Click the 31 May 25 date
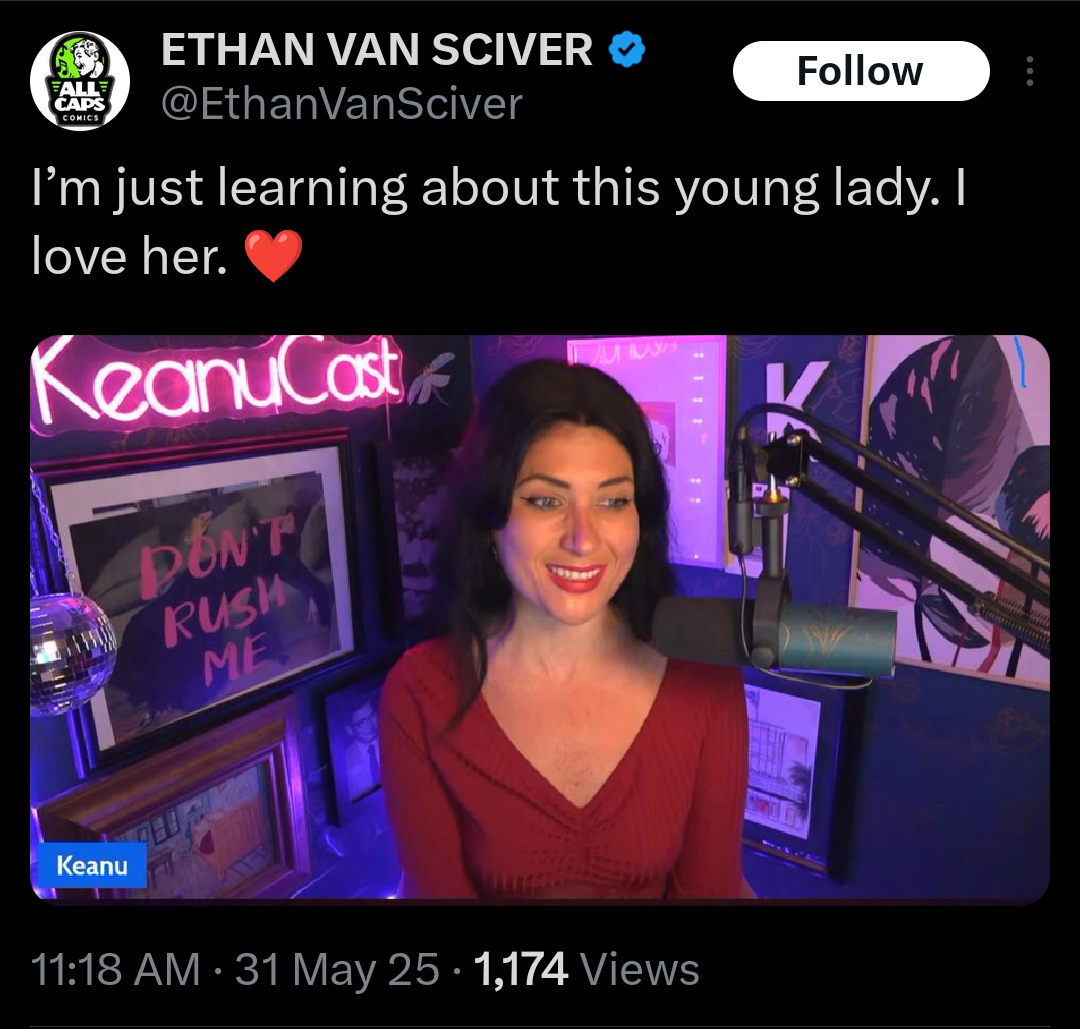1080x1029 pixels. pyautogui.click(x=337, y=969)
